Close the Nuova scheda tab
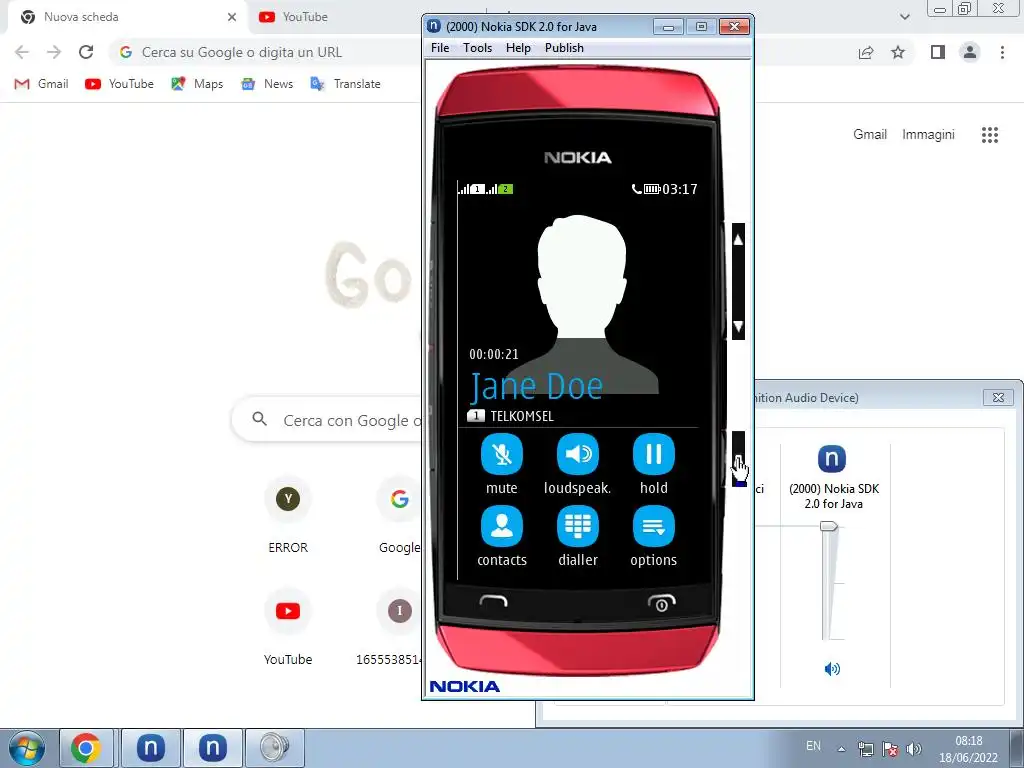1024x768 pixels. tap(232, 17)
